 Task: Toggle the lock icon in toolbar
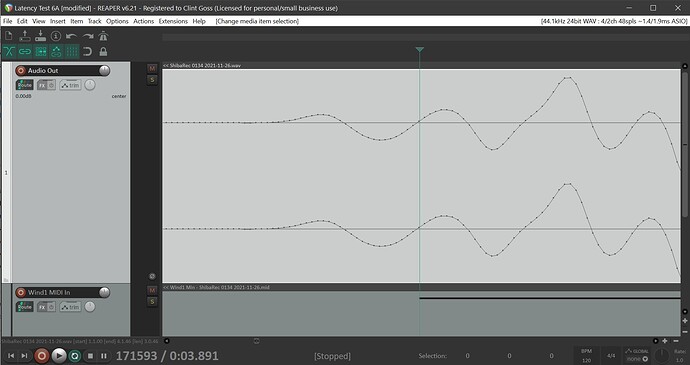click(x=103, y=52)
